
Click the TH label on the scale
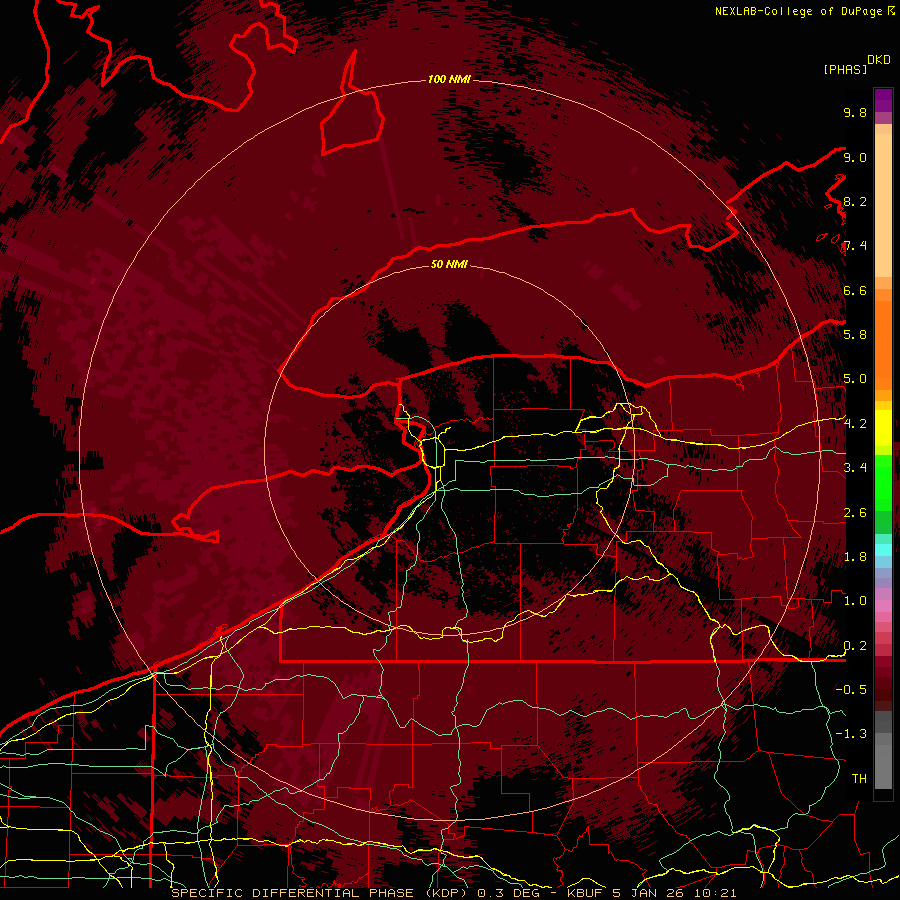(859, 778)
